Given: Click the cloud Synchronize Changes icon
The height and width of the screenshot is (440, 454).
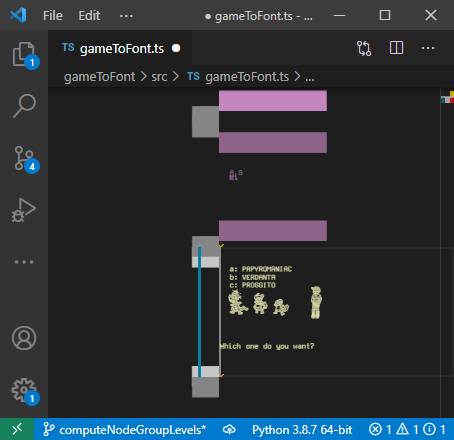Looking at the screenshot, I should click(229, 430).
